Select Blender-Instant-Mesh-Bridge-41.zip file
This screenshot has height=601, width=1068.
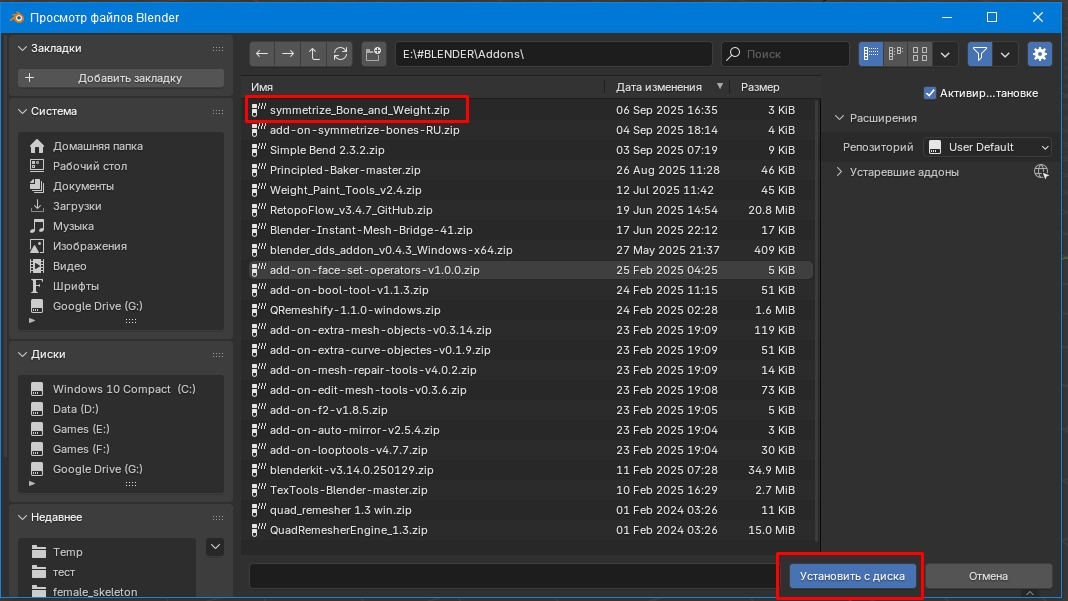pyautogui.click(x=529, y=230)
